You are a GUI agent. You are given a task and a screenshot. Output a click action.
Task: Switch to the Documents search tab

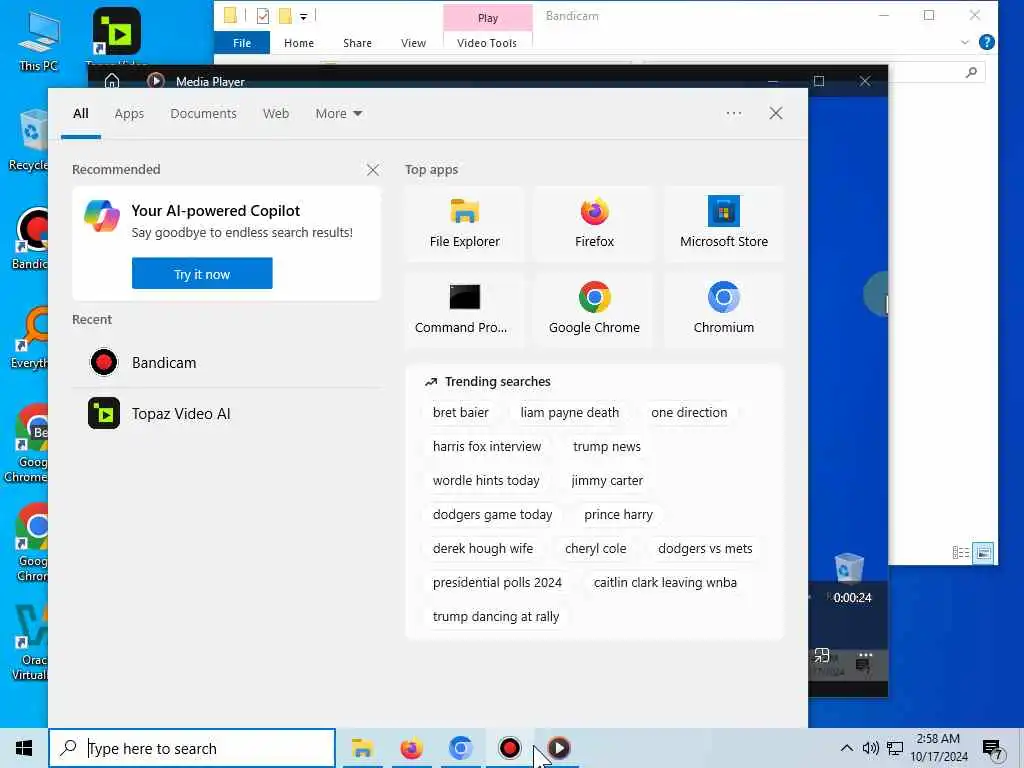point(203,114)
